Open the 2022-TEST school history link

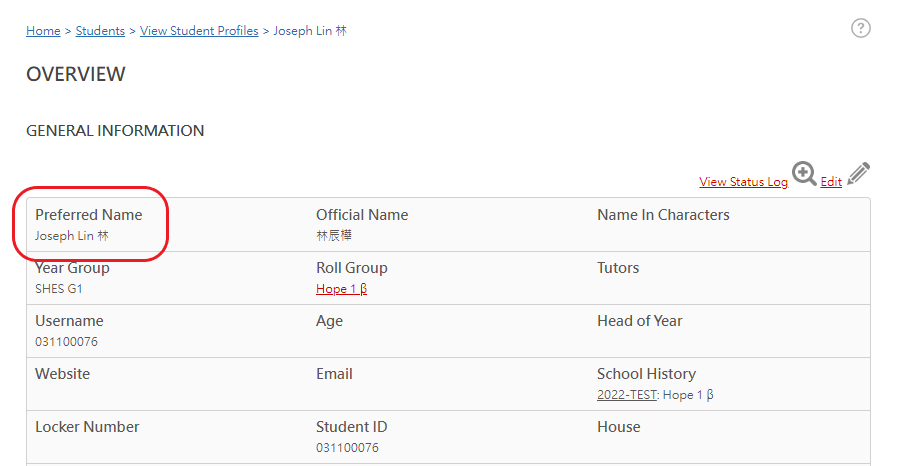(626, 395)
